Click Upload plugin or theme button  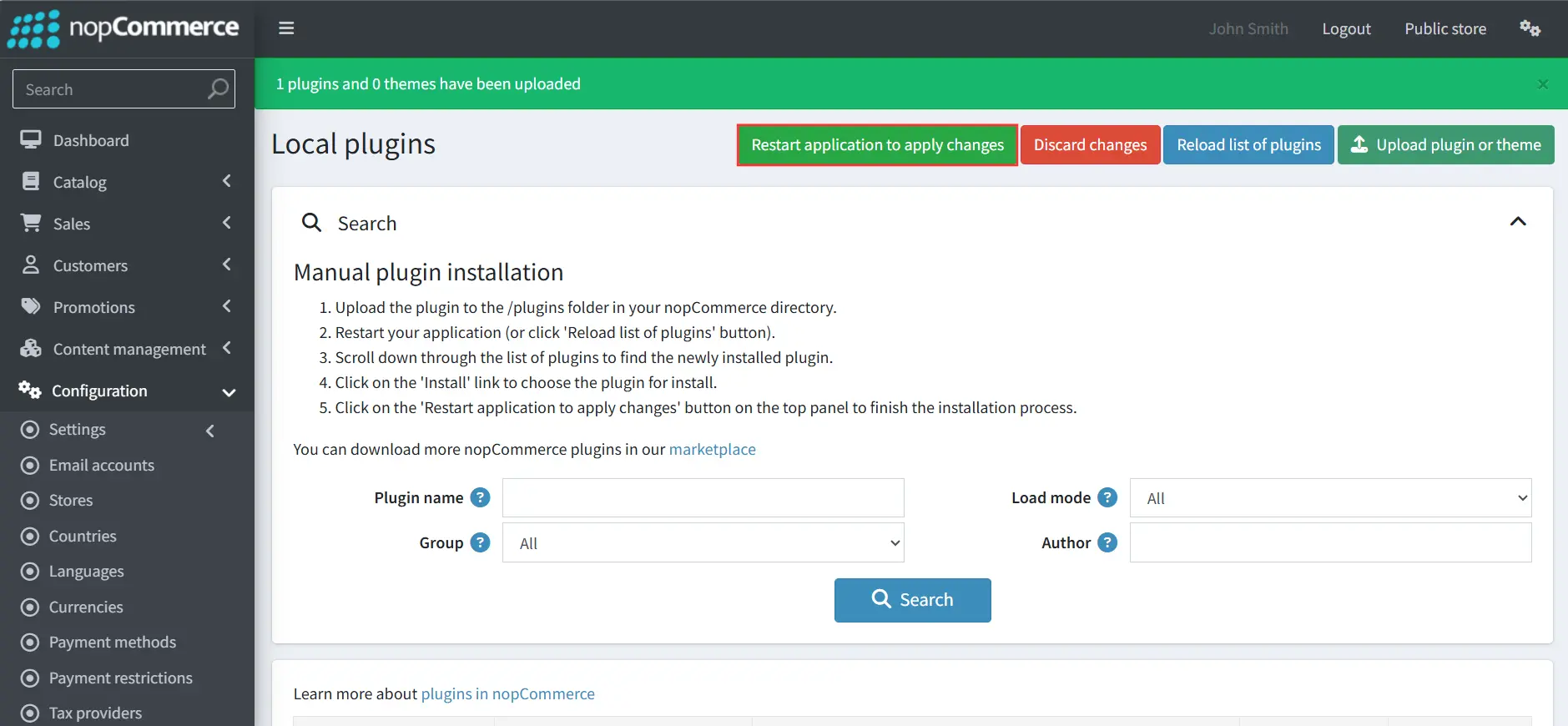(x=1445, y=145)
